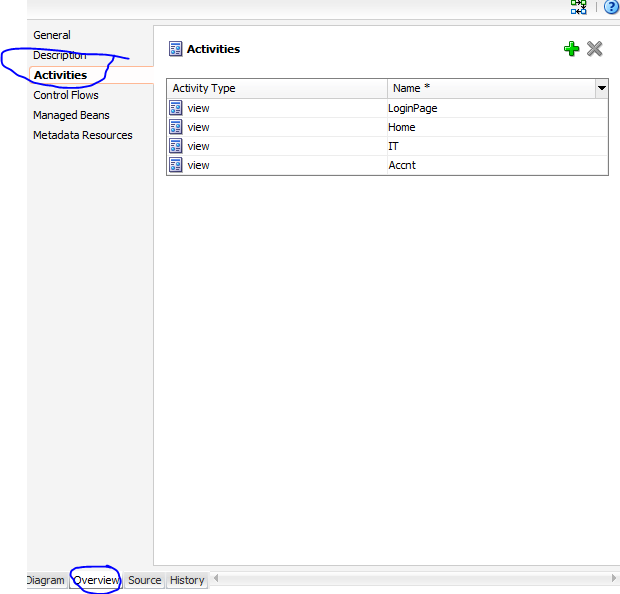Click the Activities header icon
This screenshot has height=594, width=620.
click(176, 49)
